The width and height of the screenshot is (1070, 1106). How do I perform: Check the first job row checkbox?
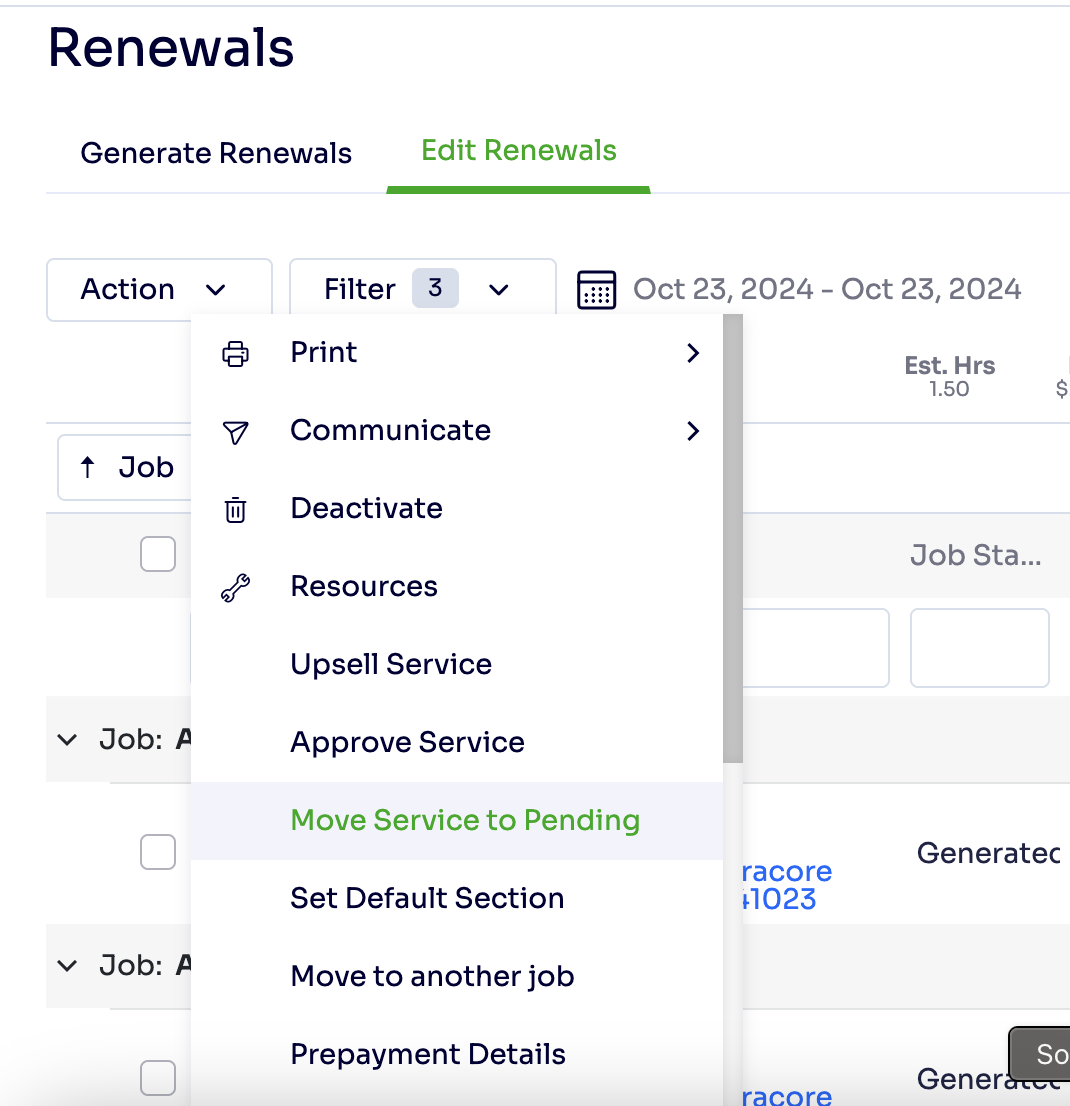coord(158,852)
